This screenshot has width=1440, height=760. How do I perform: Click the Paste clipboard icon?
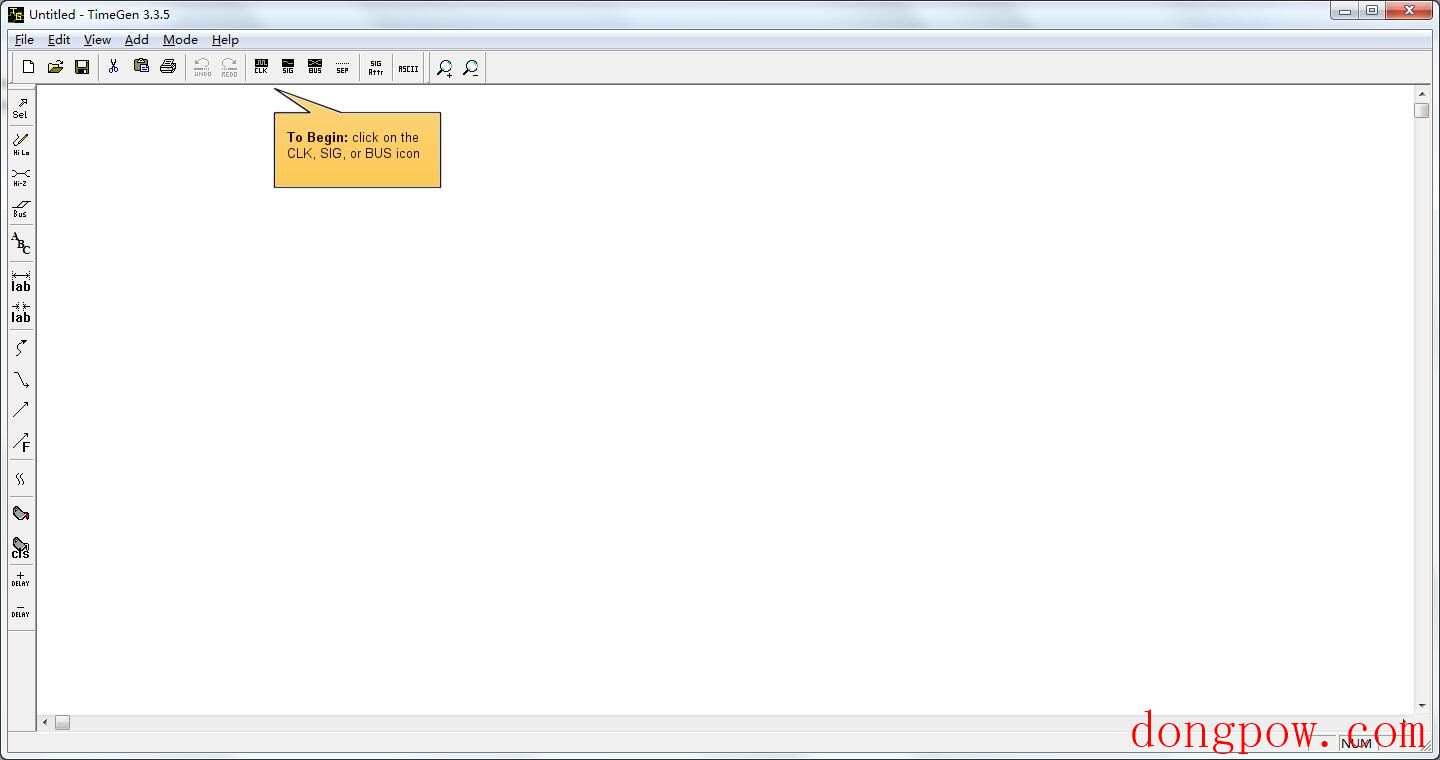pos(141,67)
